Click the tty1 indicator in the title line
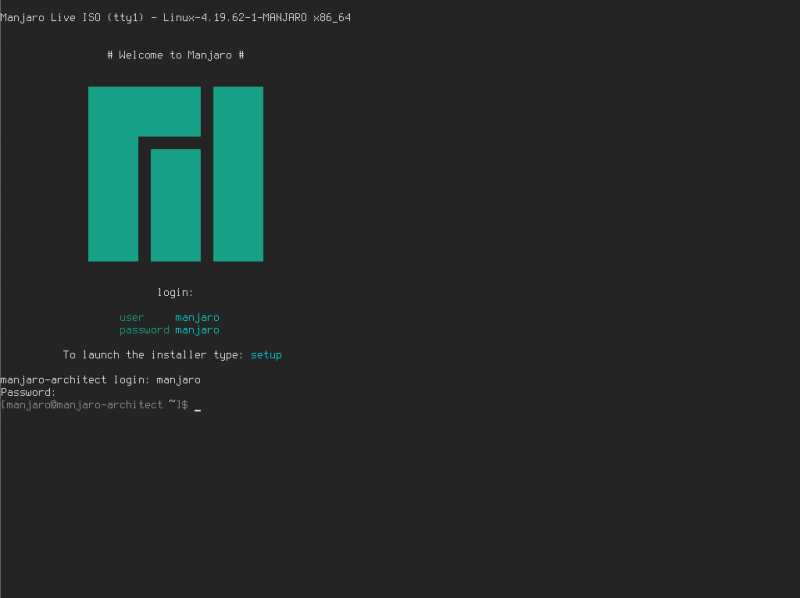This screenshot has height=598, width=800. tap(123, 17)
